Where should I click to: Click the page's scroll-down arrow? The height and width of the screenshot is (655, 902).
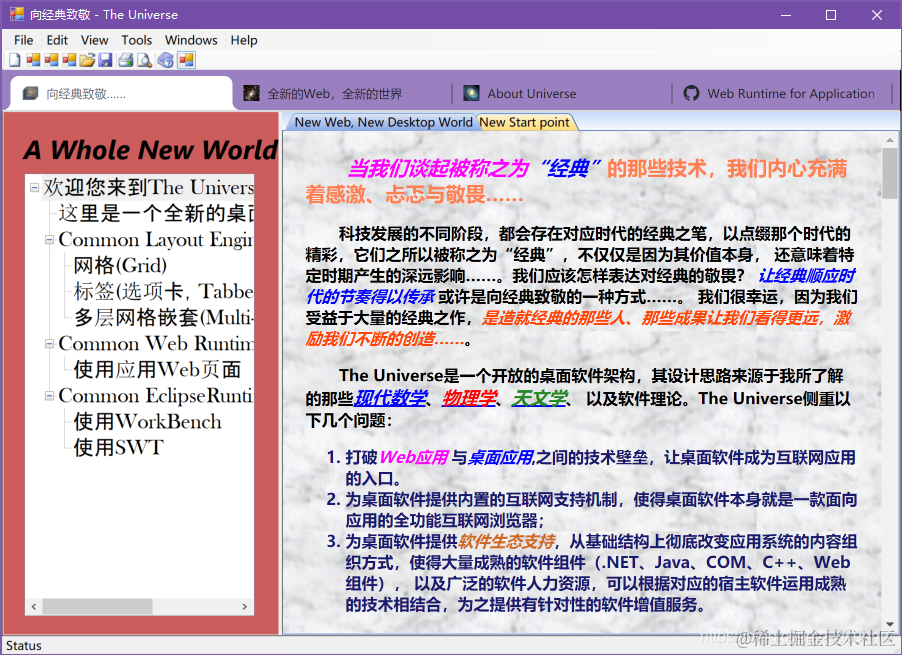[889, 625]
